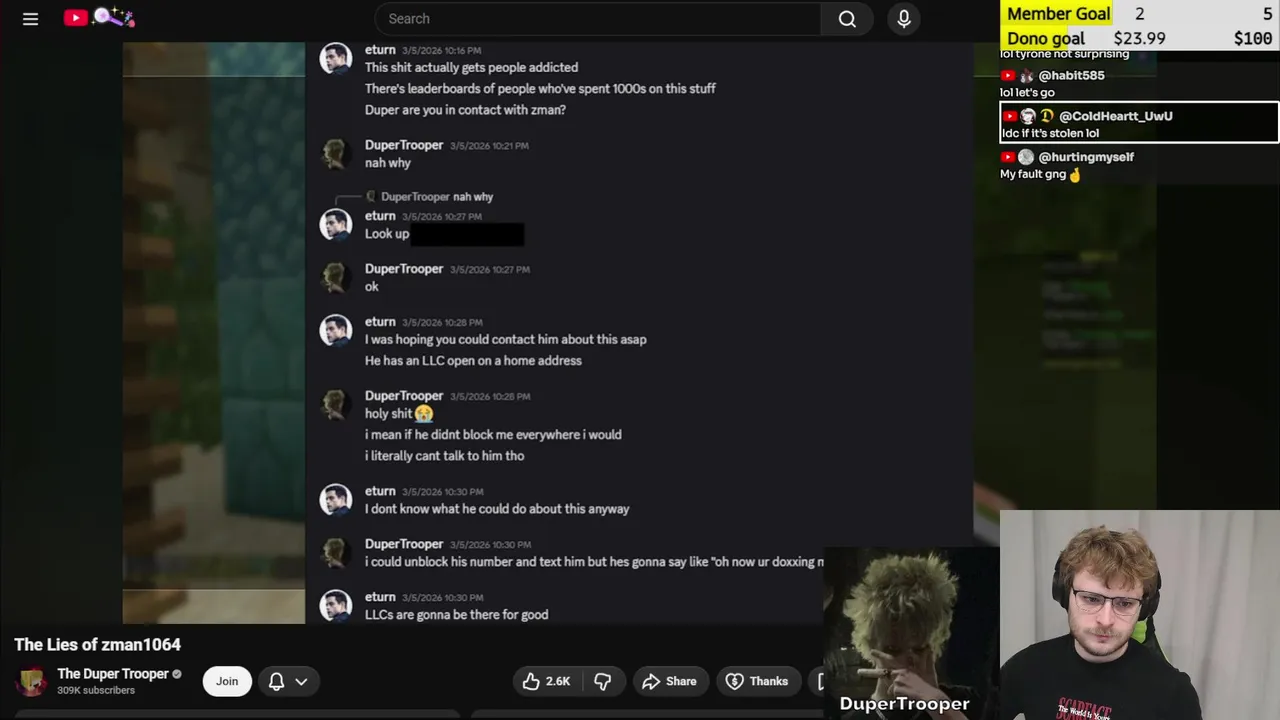Open the hamburger guide menu
The width and height of the screenshot is (1280, 720).
coord(30,19)
